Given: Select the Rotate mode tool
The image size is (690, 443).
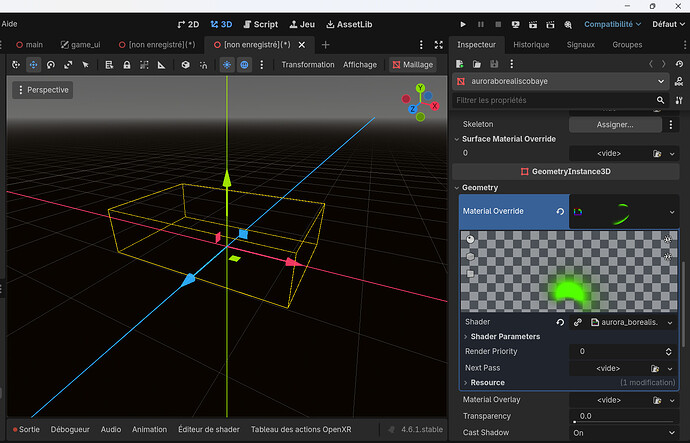Looking at the screenshot, I should 50,64.
